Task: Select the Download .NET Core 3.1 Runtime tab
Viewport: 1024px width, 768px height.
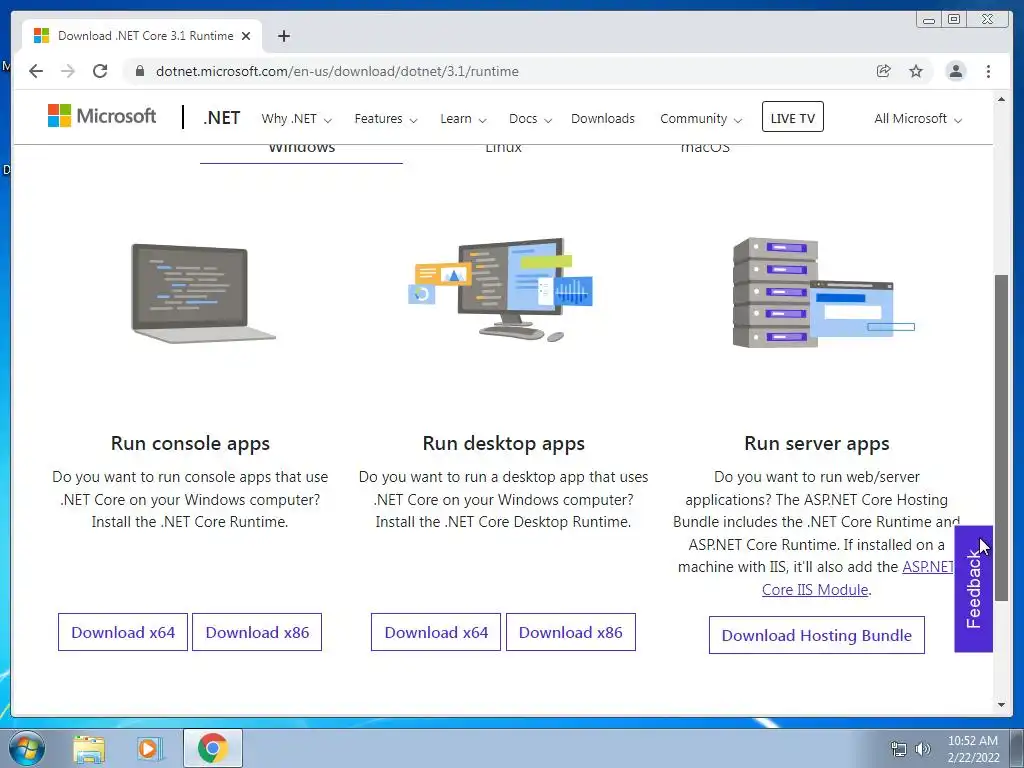Action: 142,36
